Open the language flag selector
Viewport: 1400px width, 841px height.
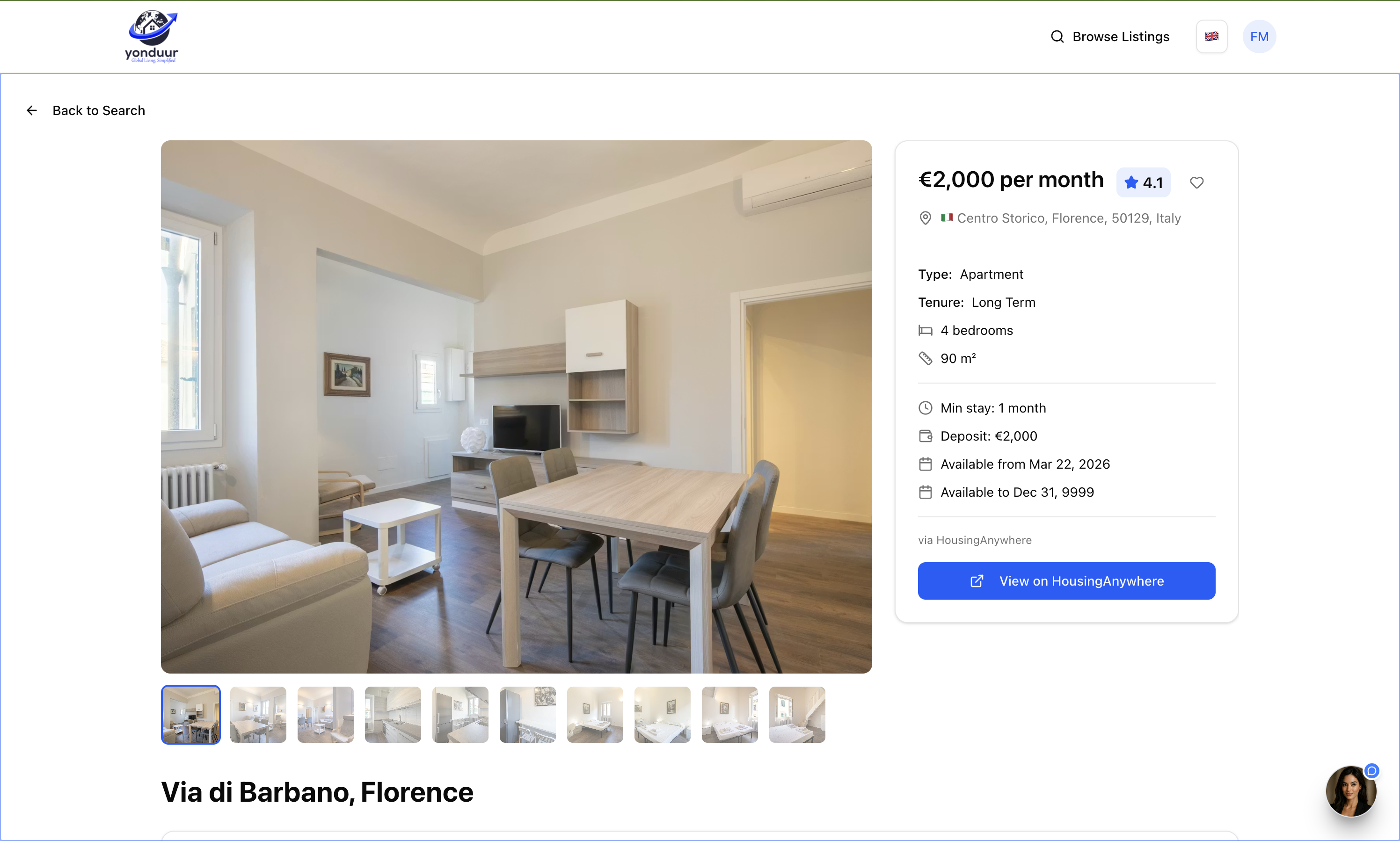(x=1211, y=36)
